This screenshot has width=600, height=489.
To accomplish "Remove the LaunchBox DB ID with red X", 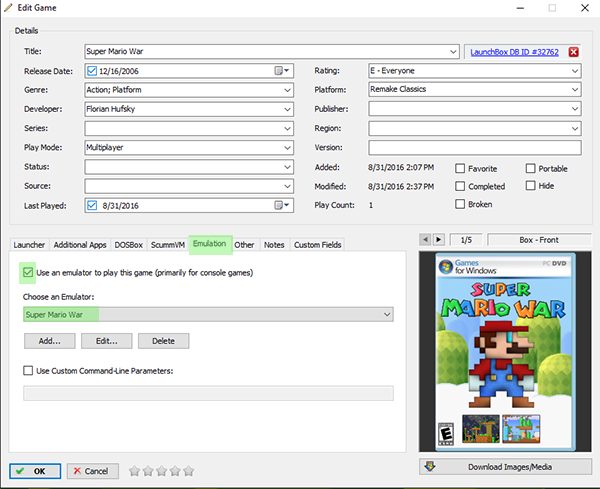I will tap(573, 52).
